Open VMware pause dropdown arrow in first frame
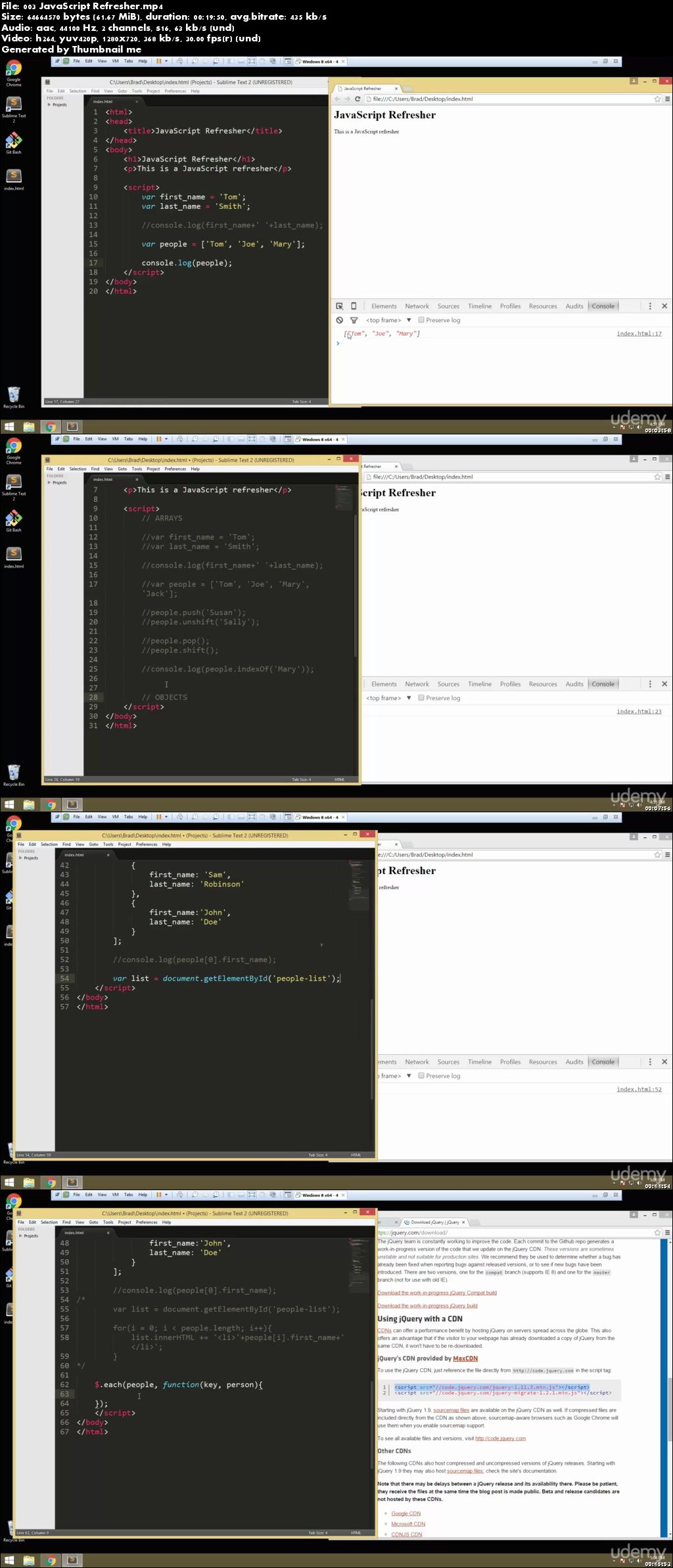Viewport: 673px width, 1568px height. (x=166, y=61)
